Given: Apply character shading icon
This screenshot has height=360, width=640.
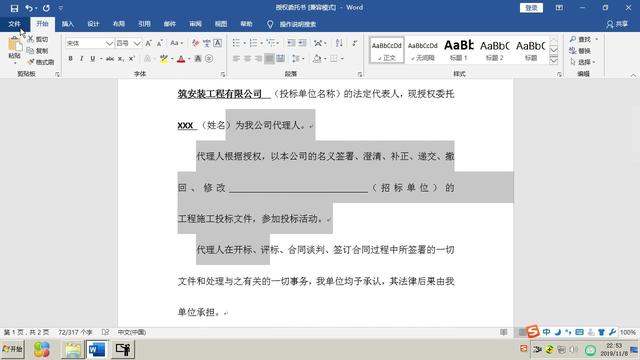Looking at the screenshot, I should pyautogui.click(x=198, y=59).
